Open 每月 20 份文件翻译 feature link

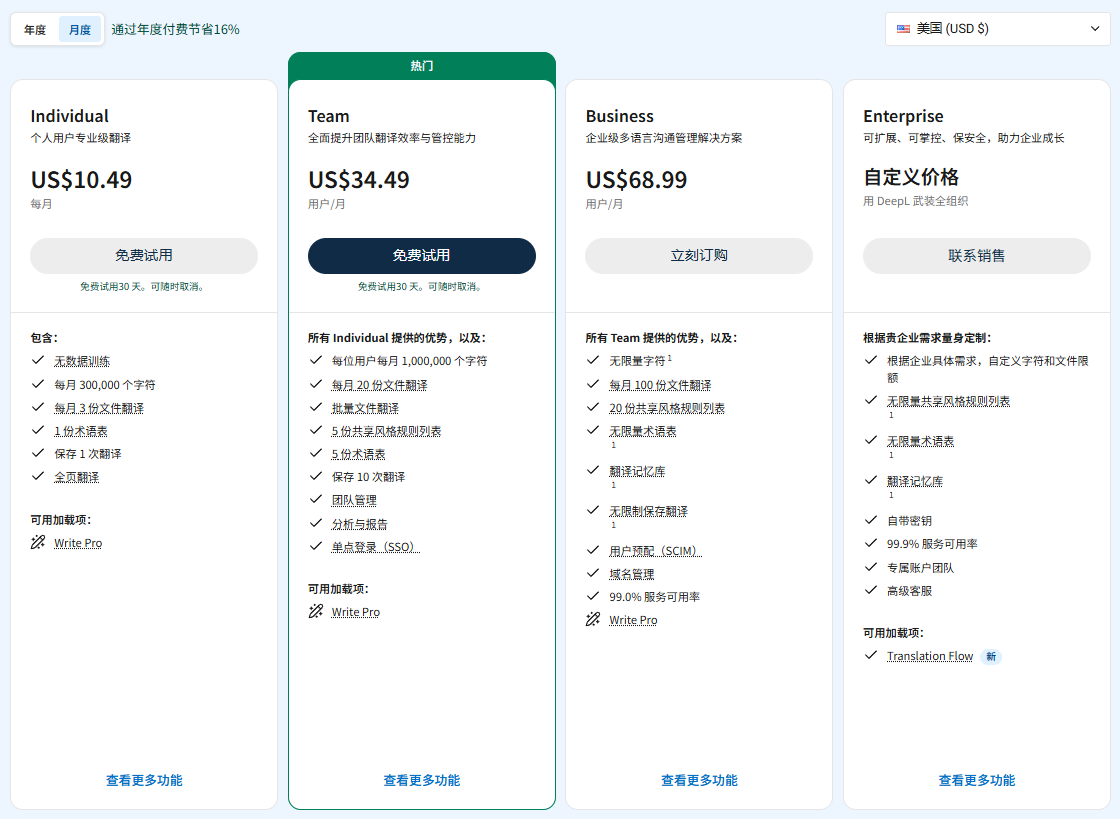[x=379, y=385]
